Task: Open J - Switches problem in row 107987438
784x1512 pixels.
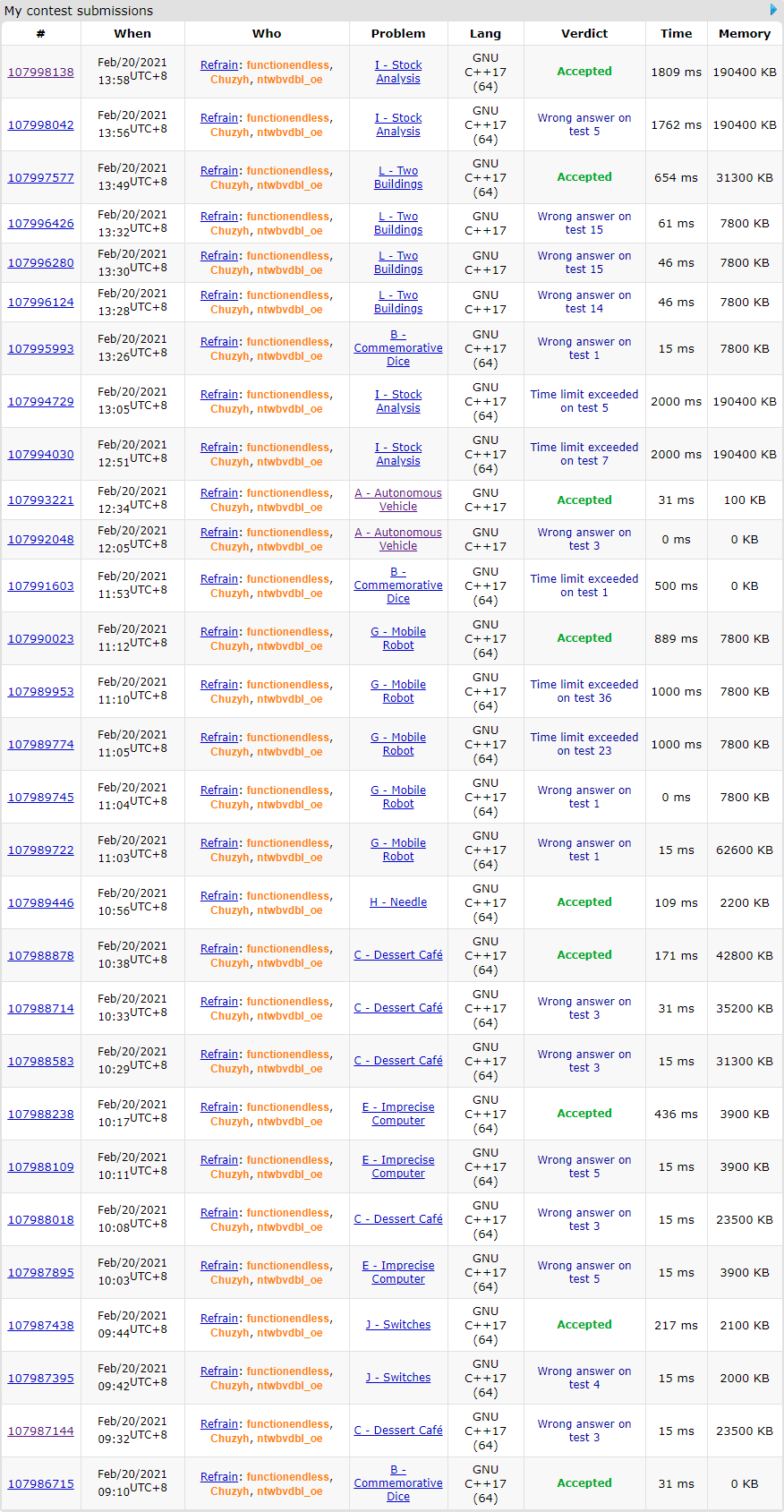Action: (x=398, y=1325)
